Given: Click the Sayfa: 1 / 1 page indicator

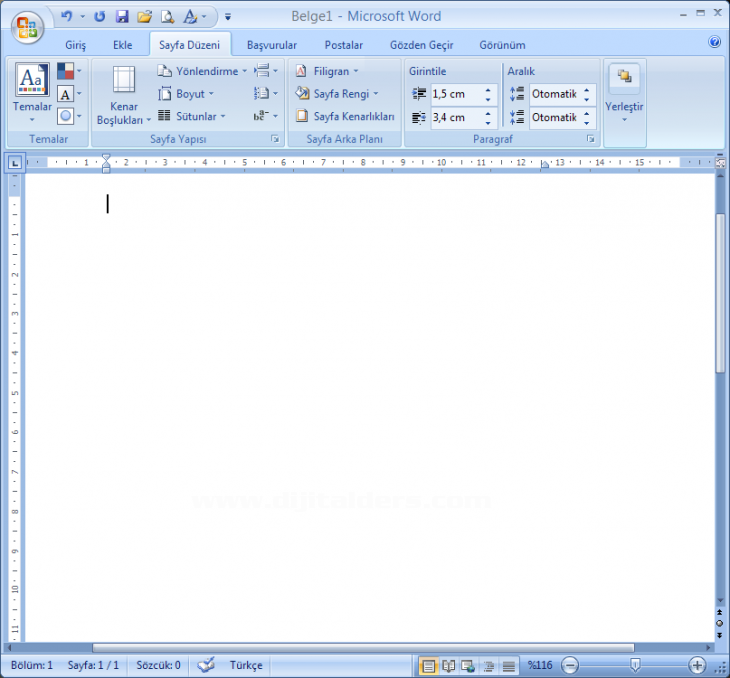Looking at the screenshot, I should [93, 665].
